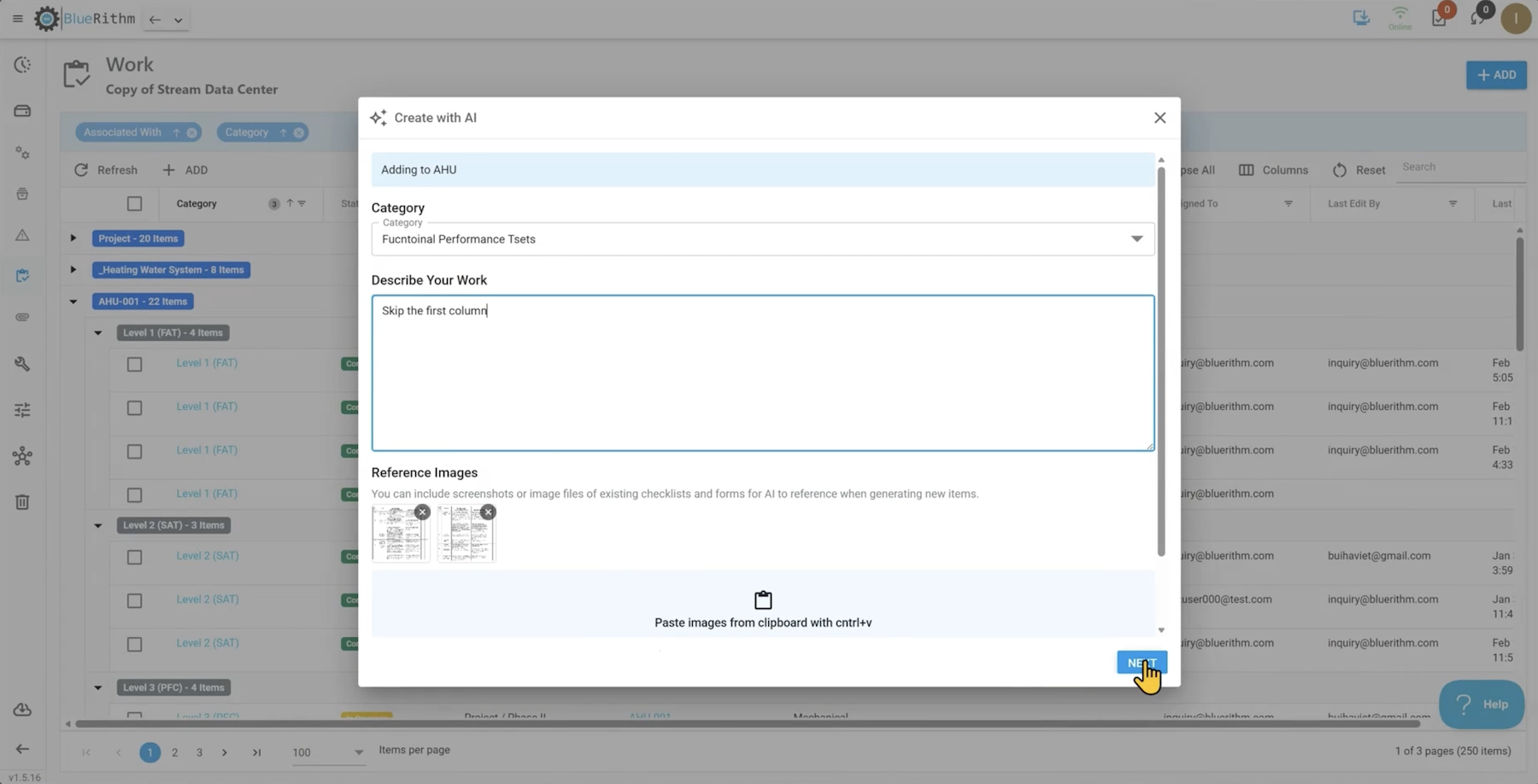Open the trash sidebar icon

[x=22, y=502]
